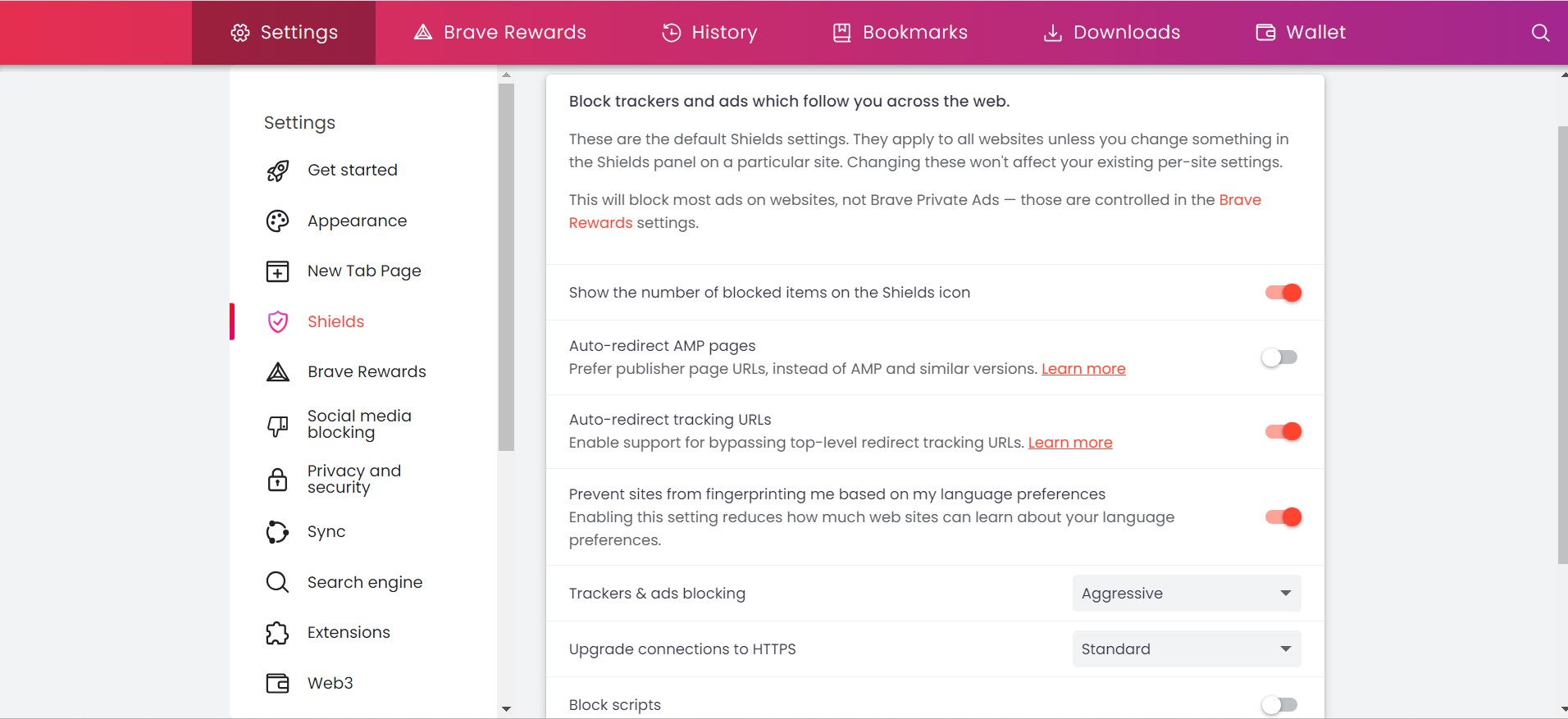The width and height of the screenshot is (1568, 719).
Task: Open New Tab Page settings section
Action: coord(364,271)
